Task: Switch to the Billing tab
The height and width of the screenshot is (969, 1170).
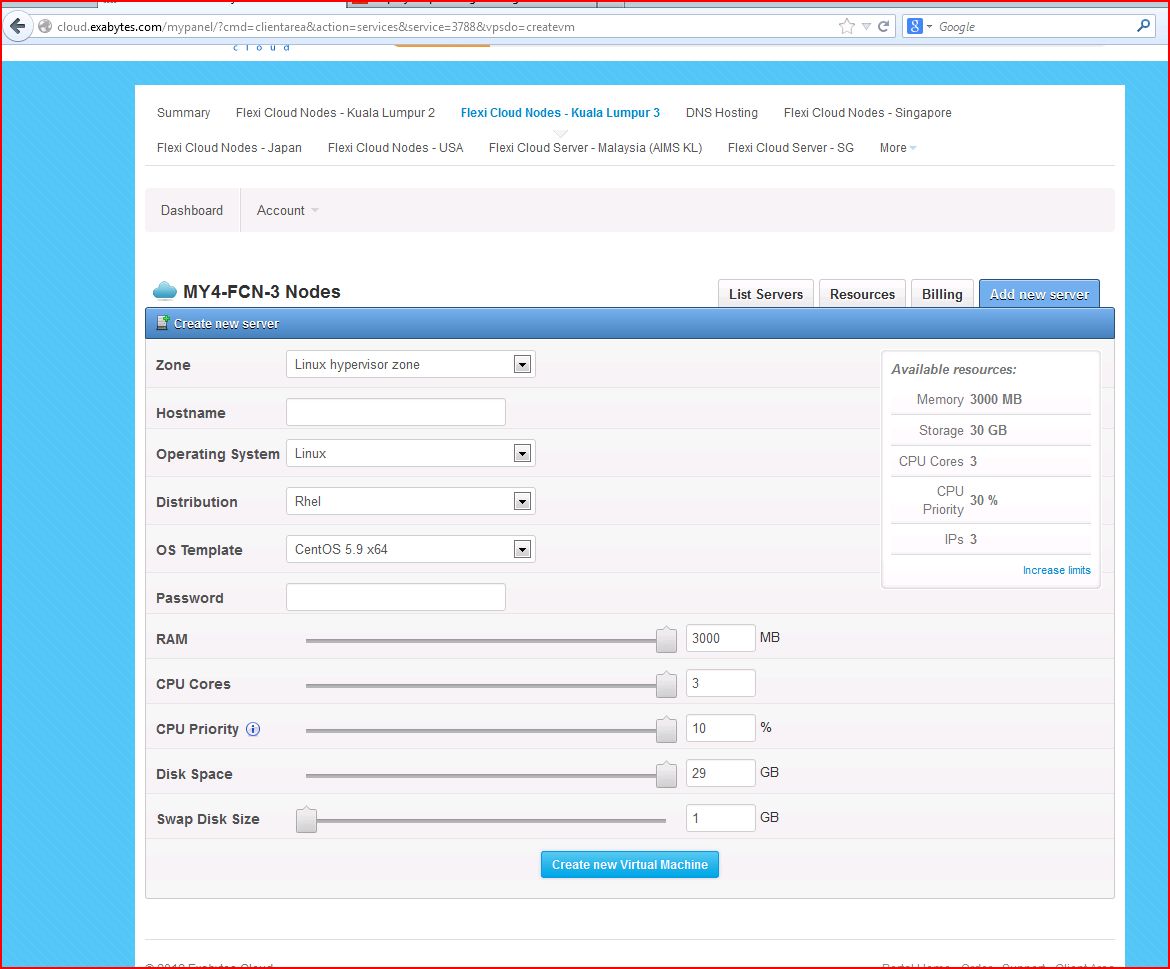Action: tap(942, 294)
